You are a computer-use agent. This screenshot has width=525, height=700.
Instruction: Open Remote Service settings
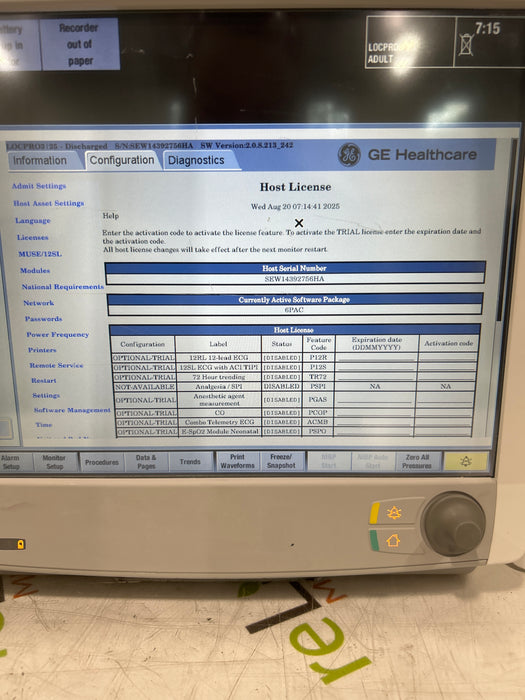(56, 365)
